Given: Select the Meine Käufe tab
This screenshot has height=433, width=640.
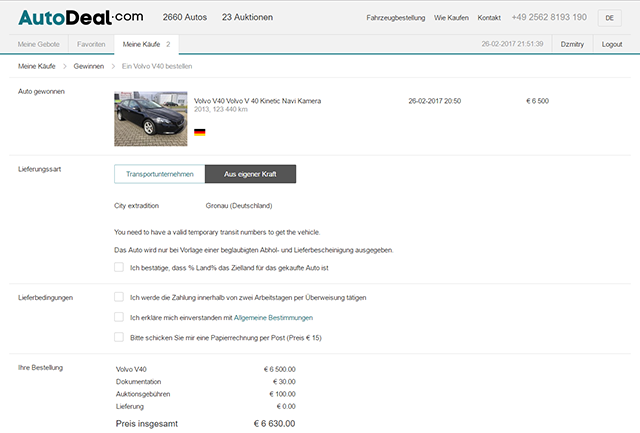Looking at the screenshot, I should click(x=146, y=44).
